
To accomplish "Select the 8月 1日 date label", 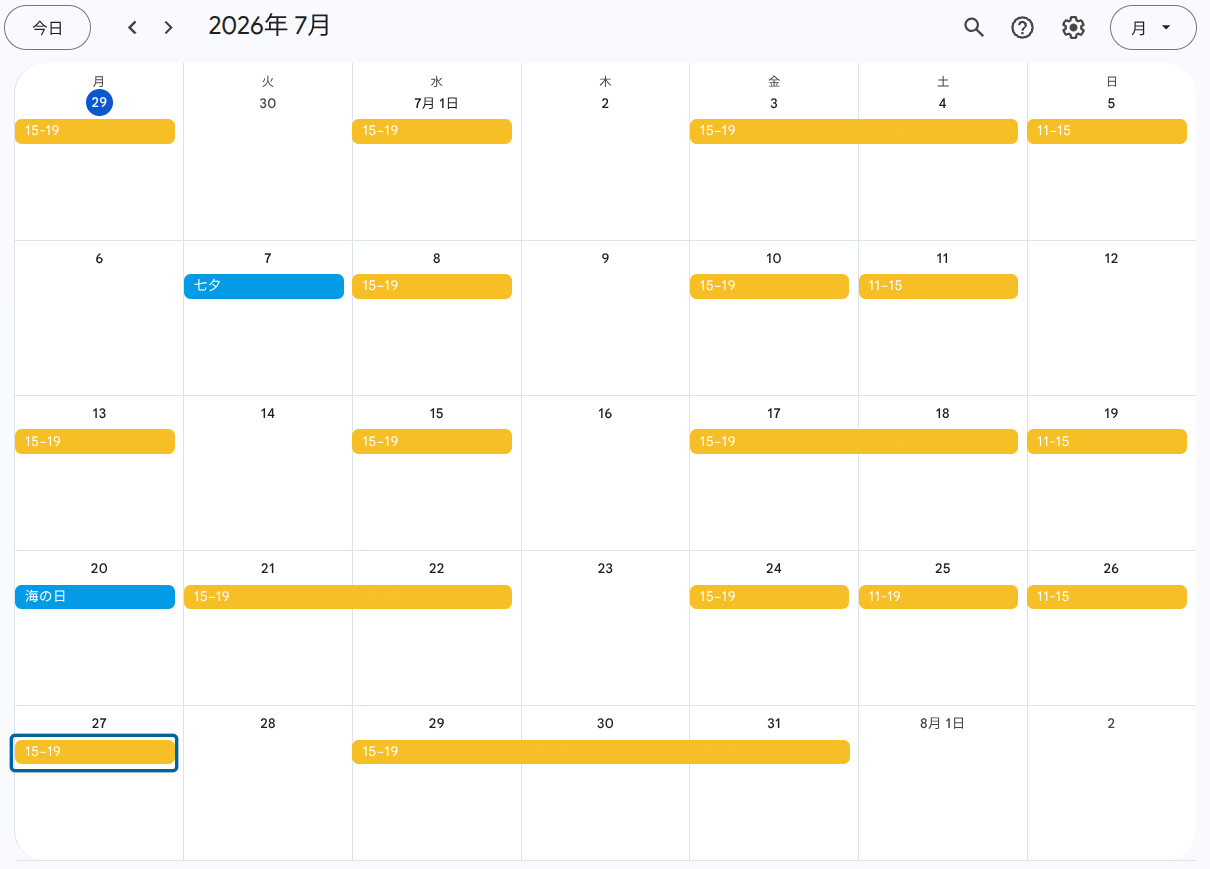I will [942, 723].
